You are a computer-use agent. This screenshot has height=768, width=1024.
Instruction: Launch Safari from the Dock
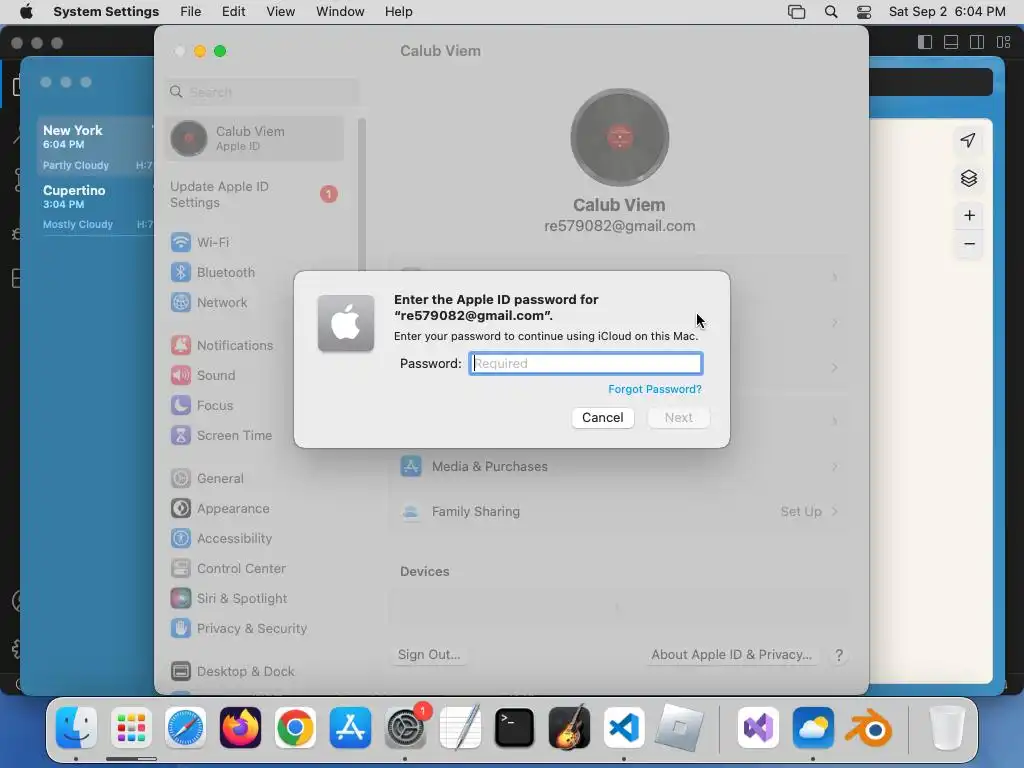(x=185, y=728)
